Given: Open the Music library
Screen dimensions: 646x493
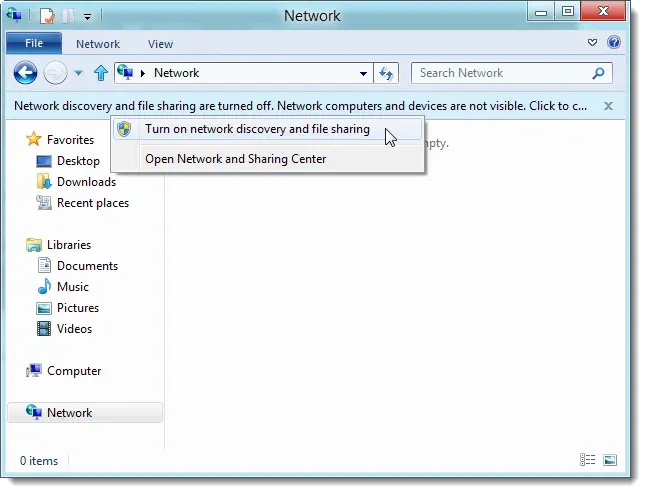Looking at the screenshot, I should (x=73, y=287).
